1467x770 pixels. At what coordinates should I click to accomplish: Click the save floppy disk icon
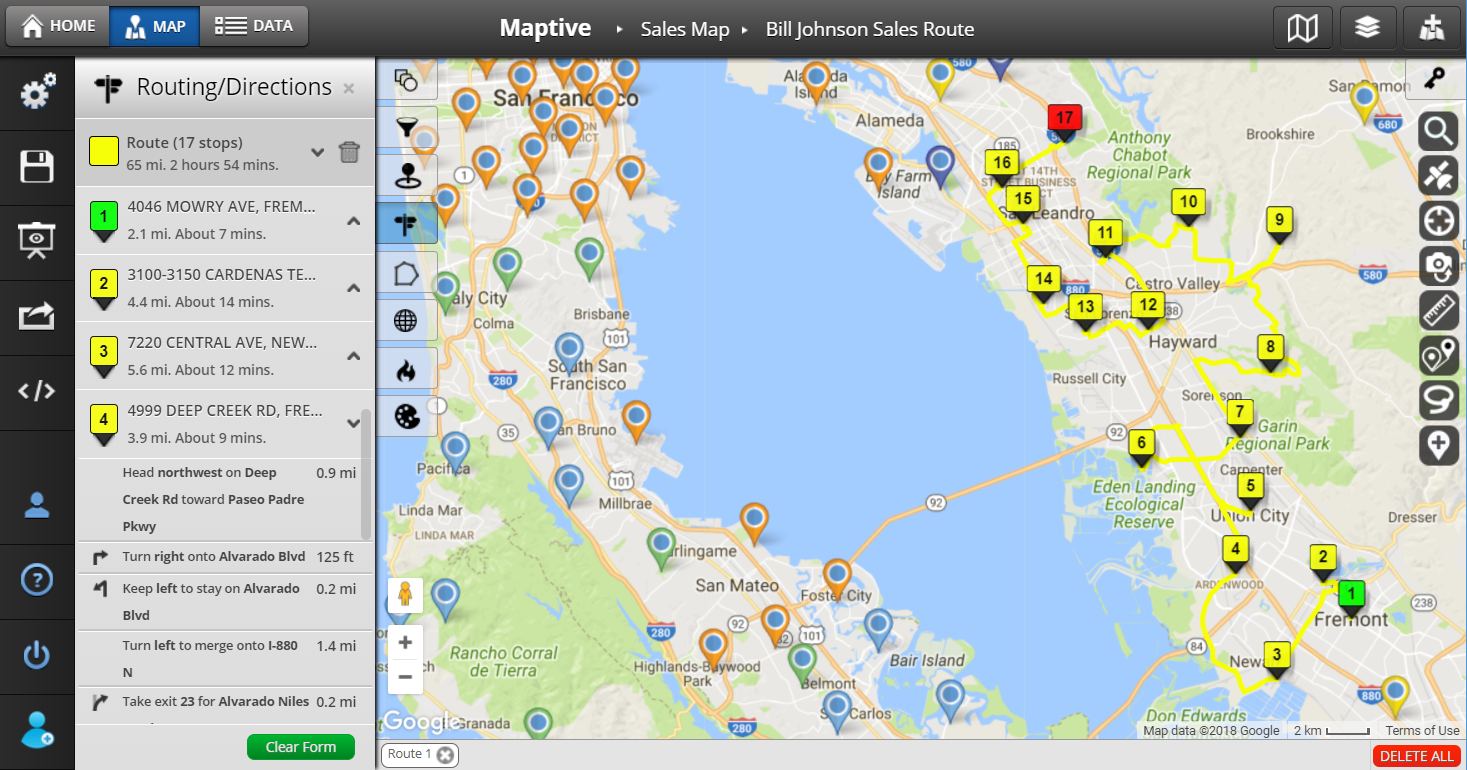[x=37, y=167]
